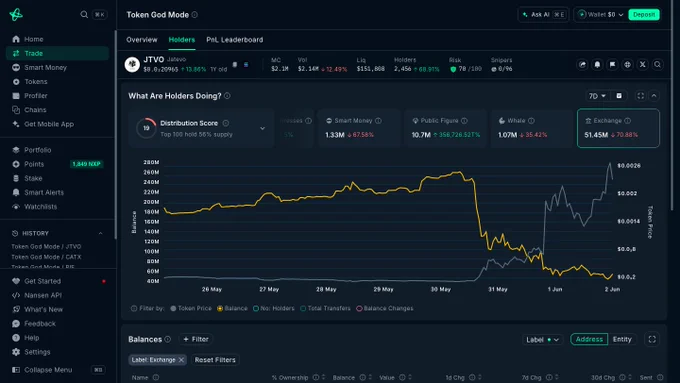Click the JTVO token logo
Image resolution: width=680 pixels, height=383 pixels.
132,64
